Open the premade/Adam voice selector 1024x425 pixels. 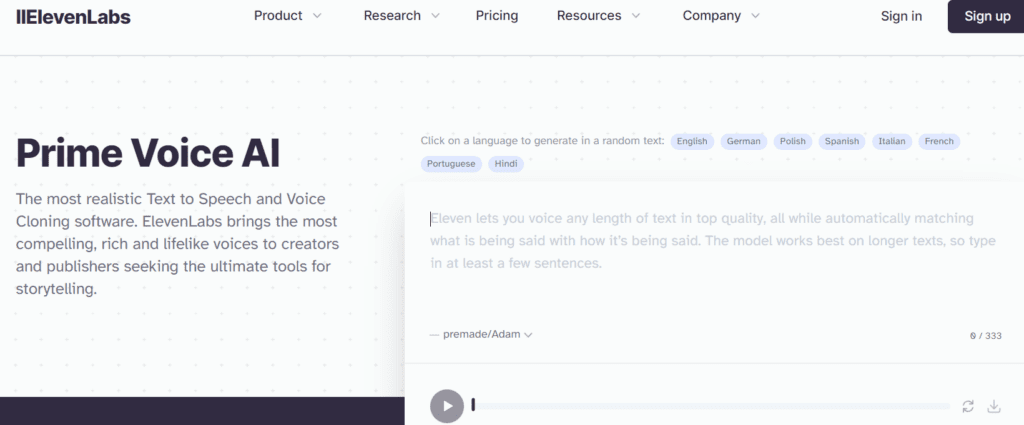coord(481,334)
